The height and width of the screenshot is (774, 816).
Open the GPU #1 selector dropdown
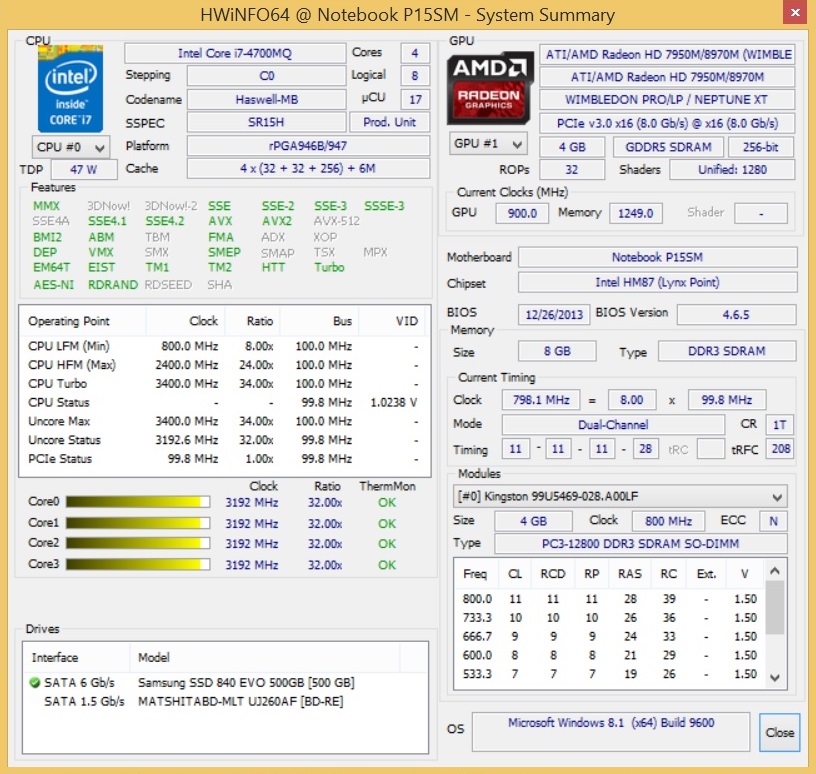[x=488, y=144]
